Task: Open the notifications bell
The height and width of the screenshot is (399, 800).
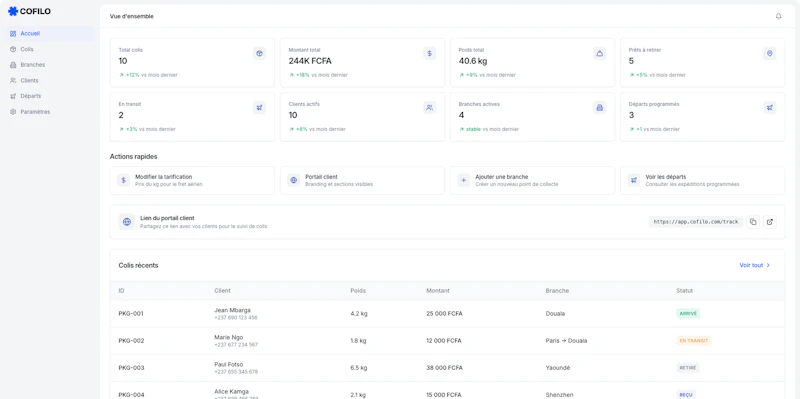Action: [778, 16]
